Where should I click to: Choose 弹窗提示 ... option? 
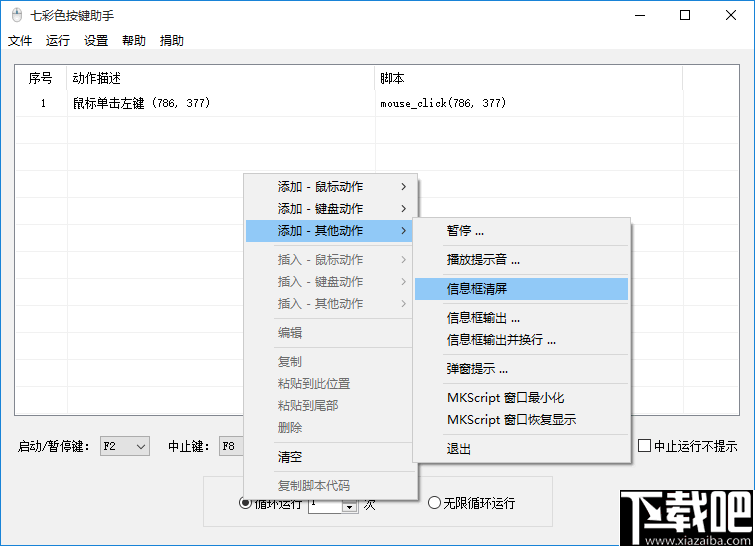521,369
